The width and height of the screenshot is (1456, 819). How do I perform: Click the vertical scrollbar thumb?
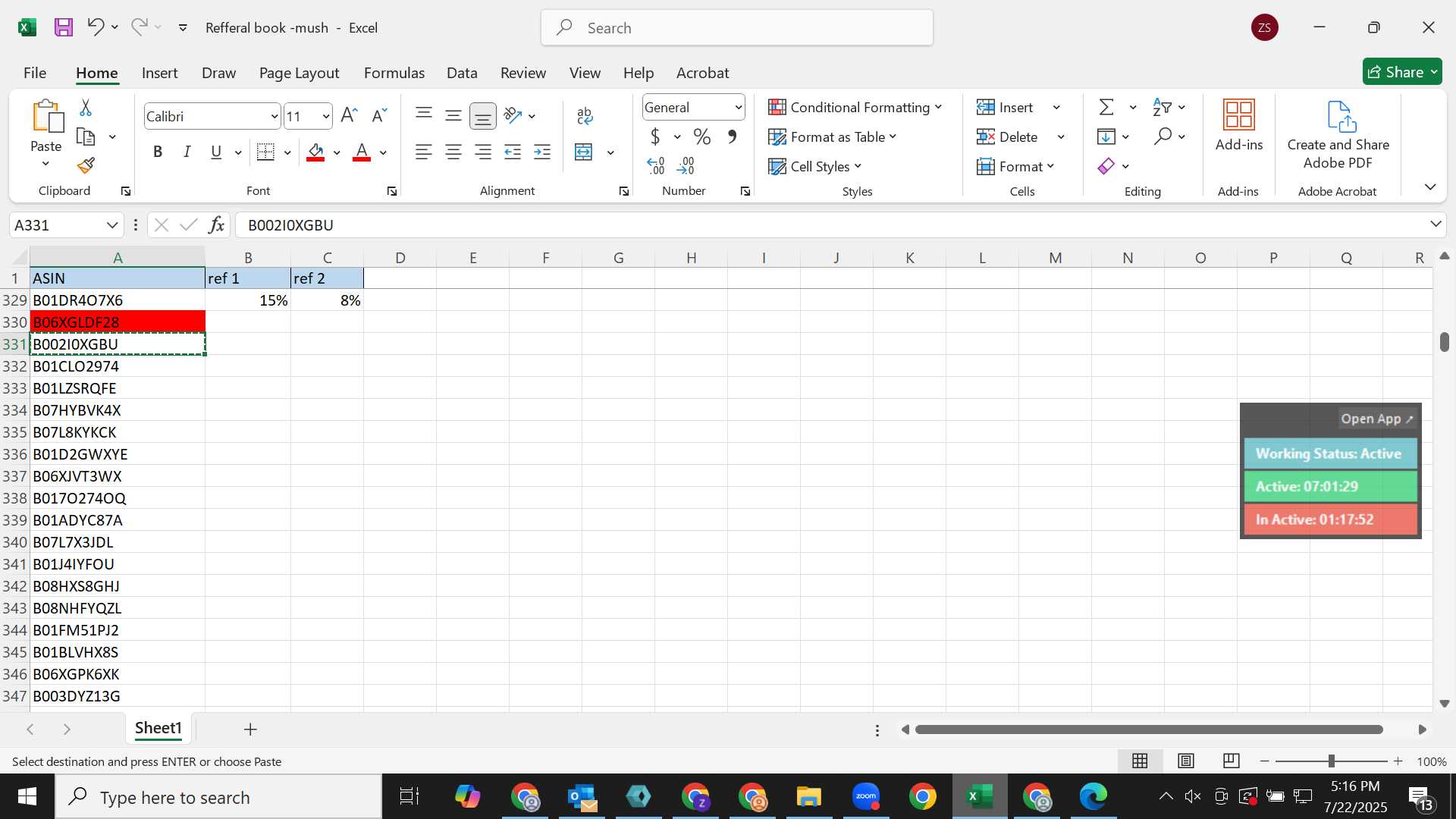pyautogui.click(x=1444, y=341)
